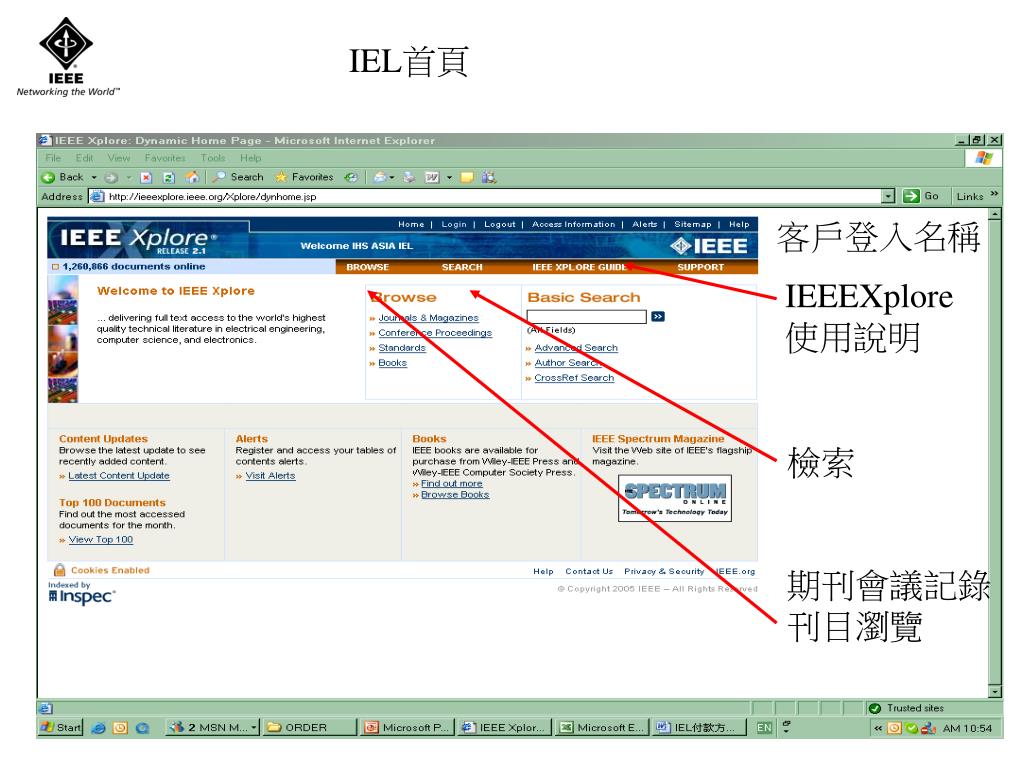Open the Search pane with the magnifier icon
This screenshot has height=768, width=1024.
tap(238, 177)
